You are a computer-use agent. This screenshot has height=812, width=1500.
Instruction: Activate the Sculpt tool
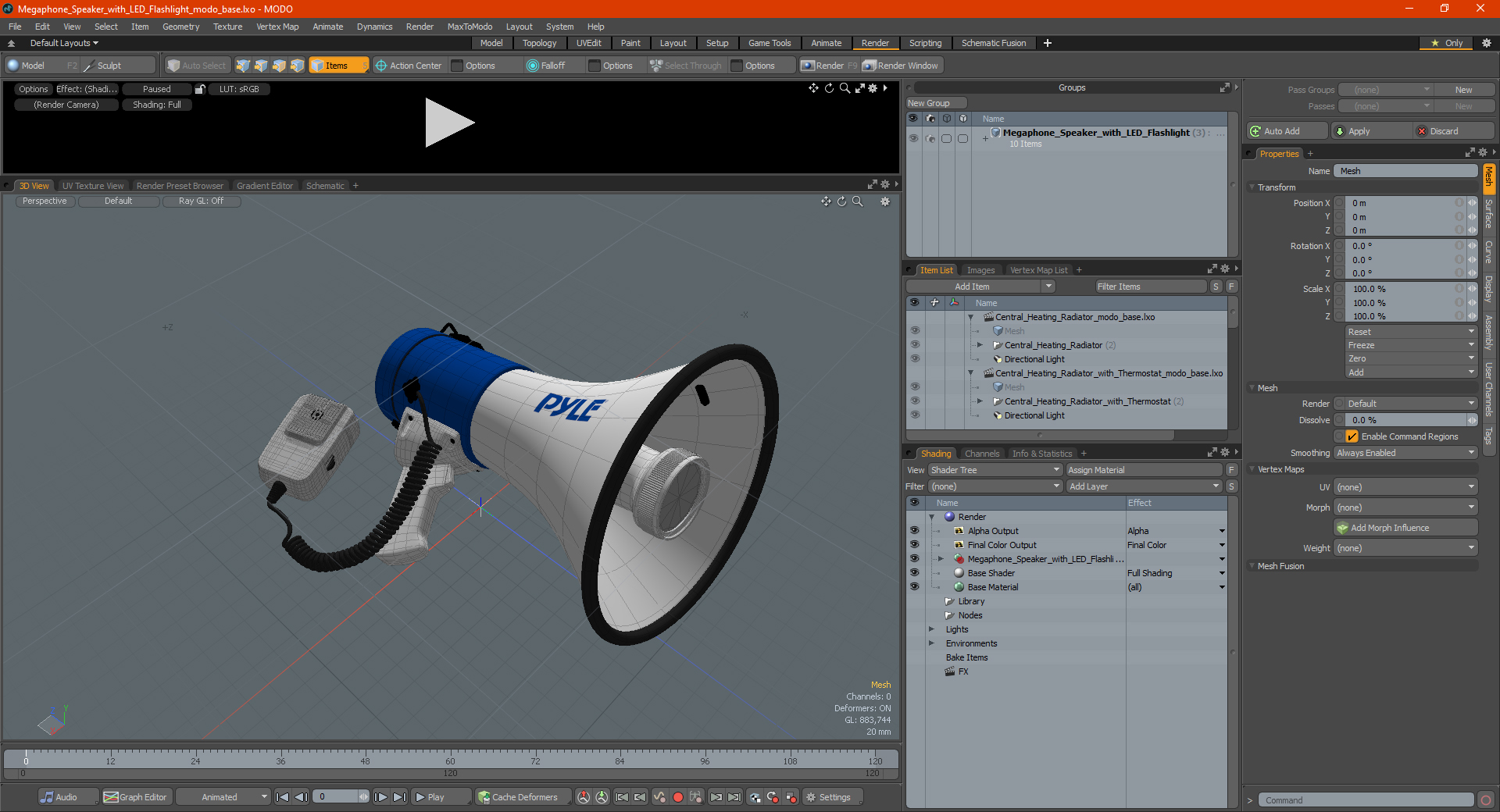point(118,66)
